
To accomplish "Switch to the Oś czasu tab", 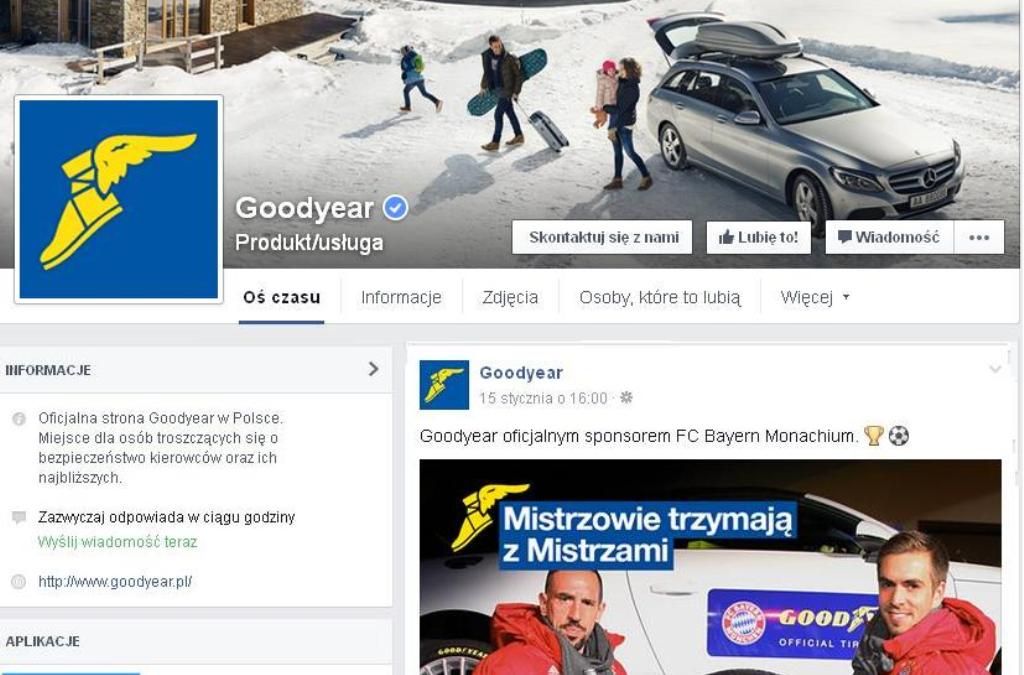I will (281, 297).
